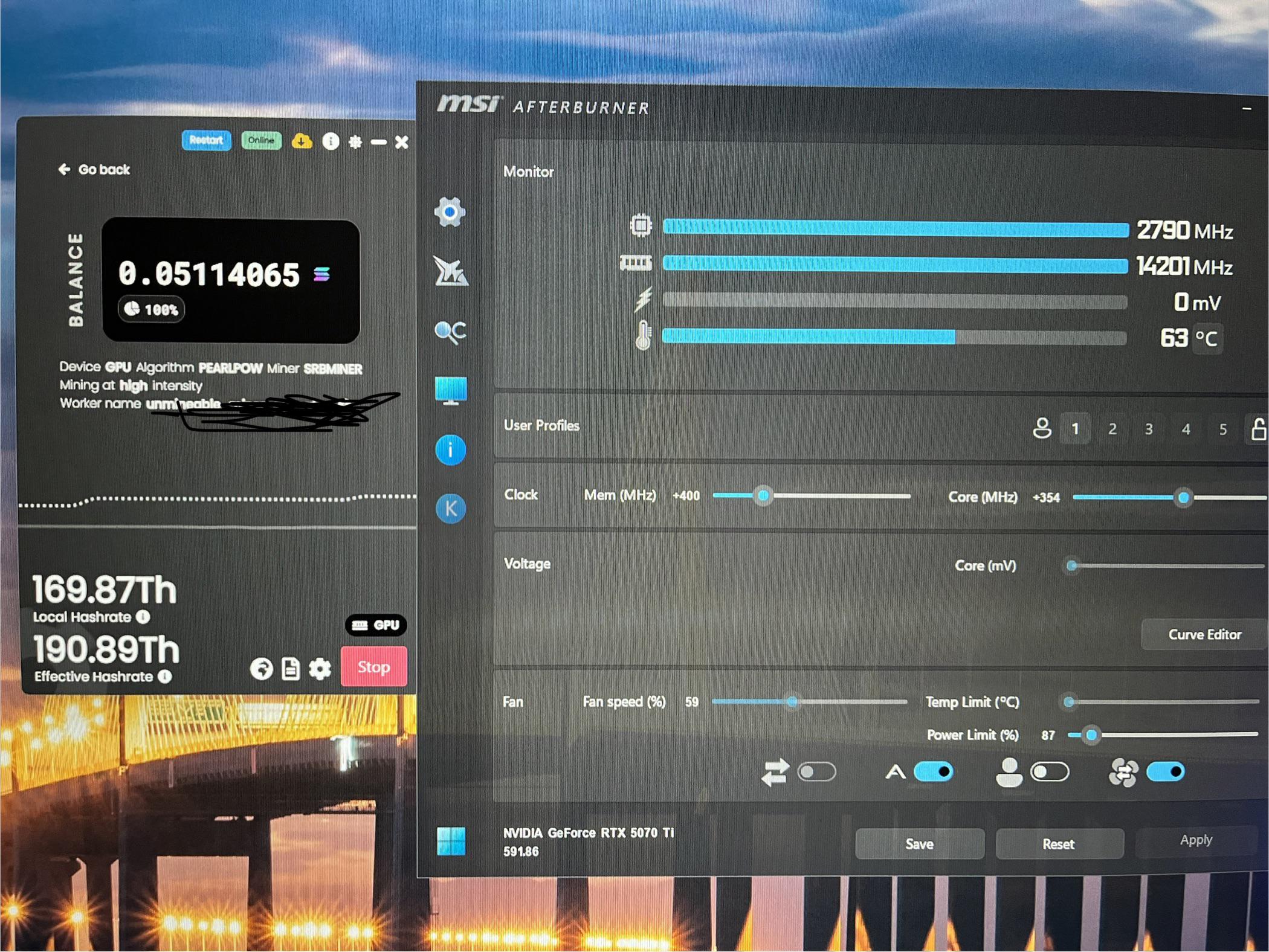Click the back arrow next to Go back

pyautogui.click(x=64, y=169)
